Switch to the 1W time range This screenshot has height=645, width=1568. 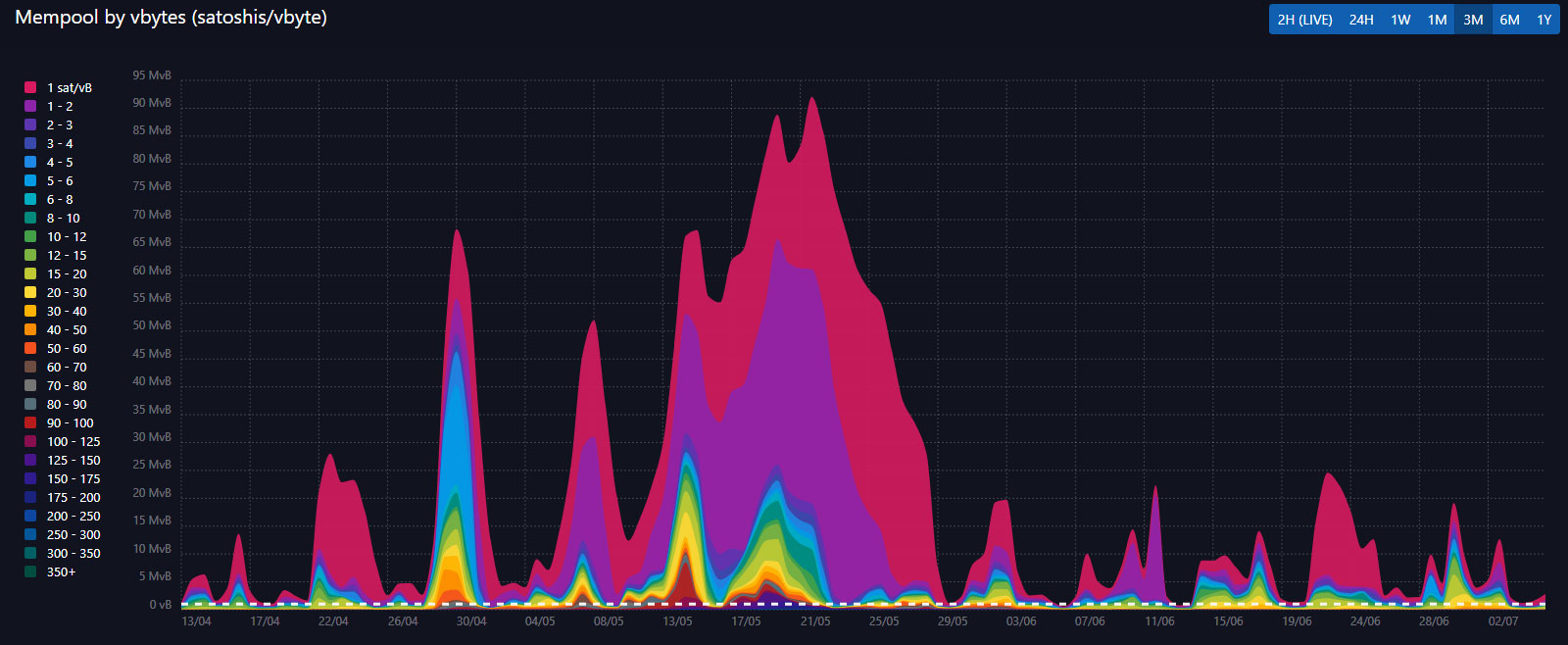tap(1400, 20)
